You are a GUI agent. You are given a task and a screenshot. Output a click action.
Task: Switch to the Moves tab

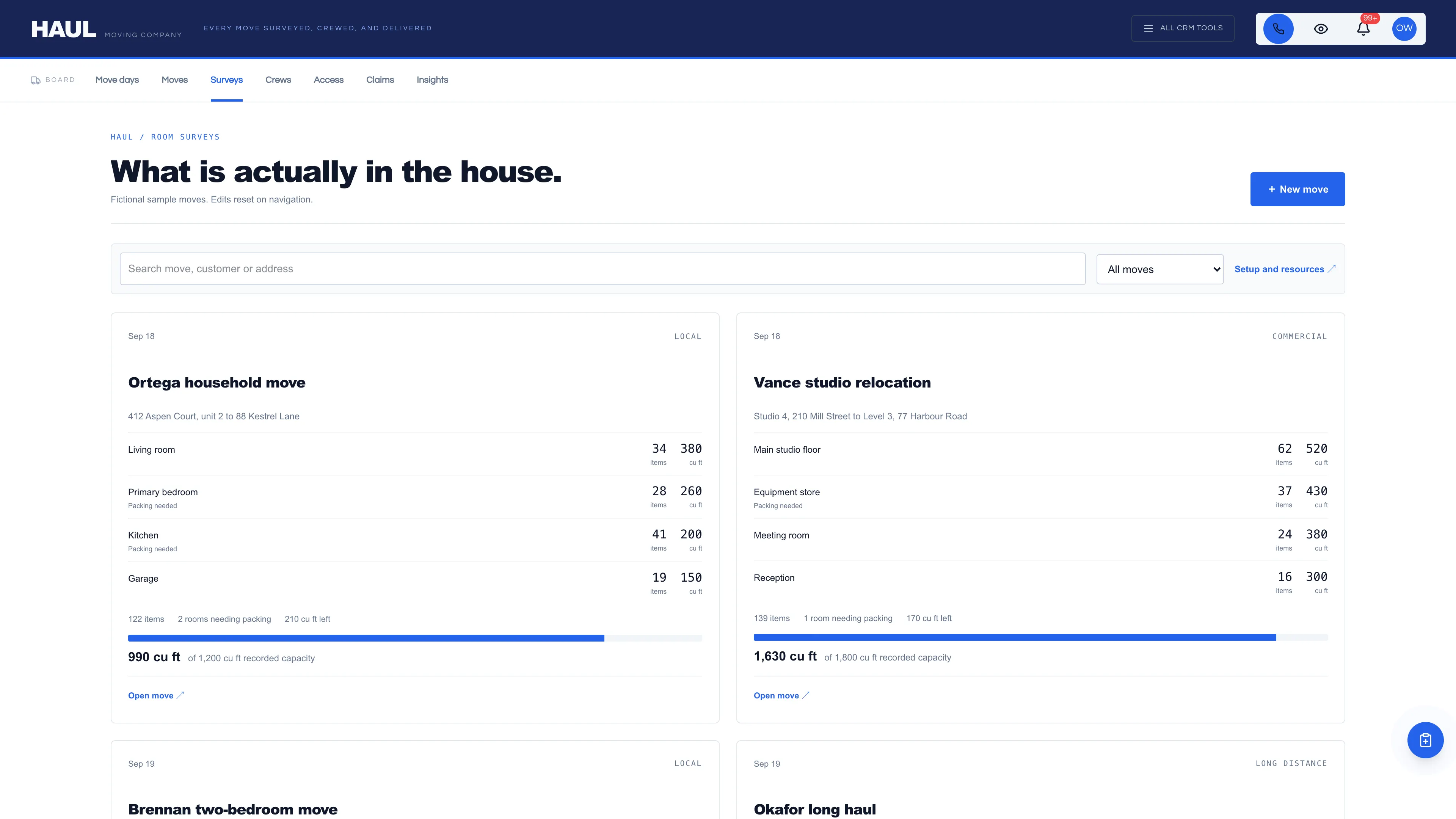(175, 80)
